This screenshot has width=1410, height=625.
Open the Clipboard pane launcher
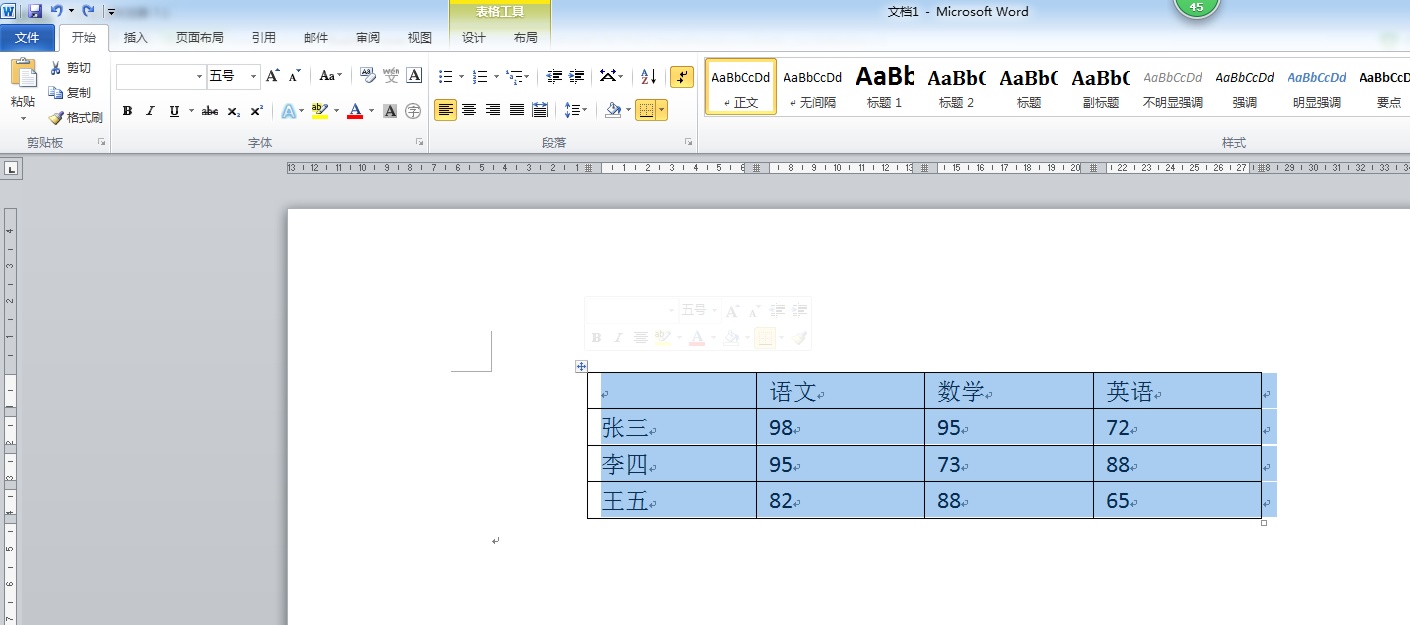pyautogui.click(x=101, y=143)
